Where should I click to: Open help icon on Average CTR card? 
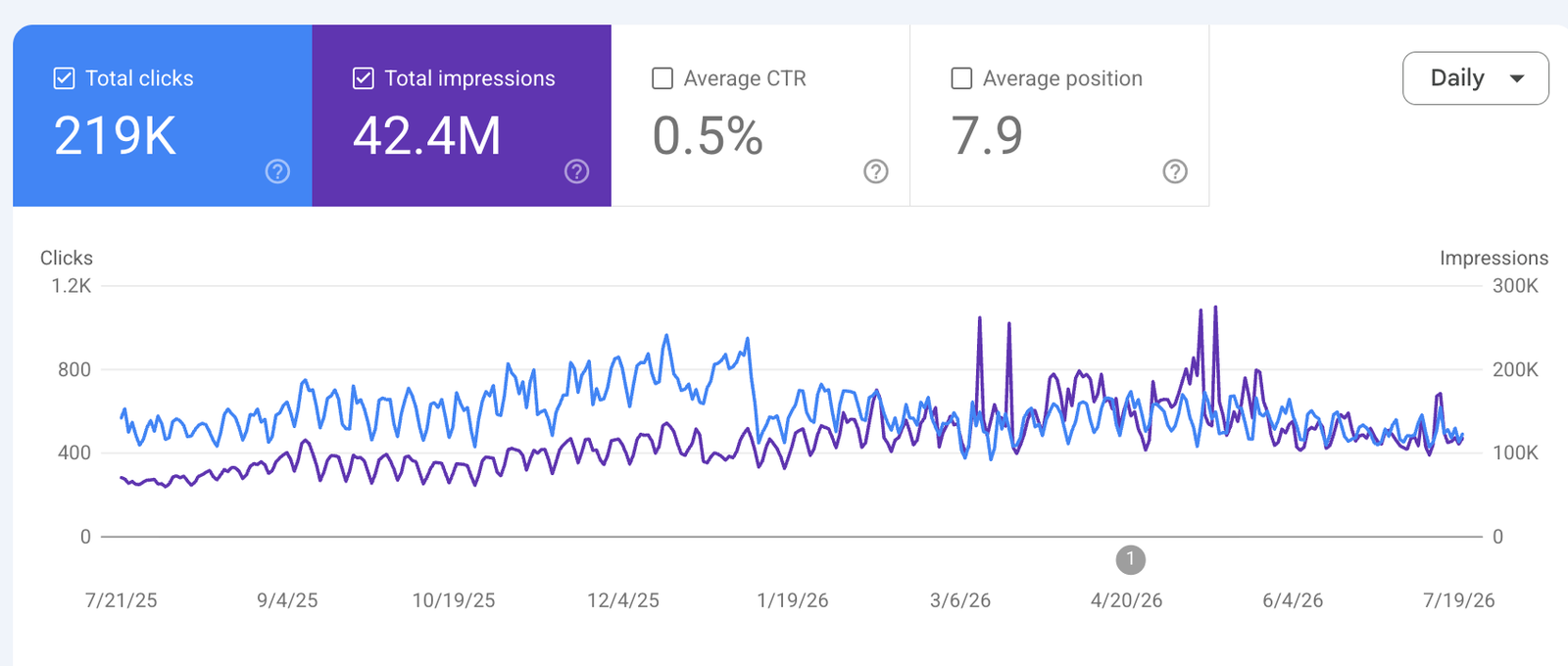pyautogui.click(x=876, y=171)
